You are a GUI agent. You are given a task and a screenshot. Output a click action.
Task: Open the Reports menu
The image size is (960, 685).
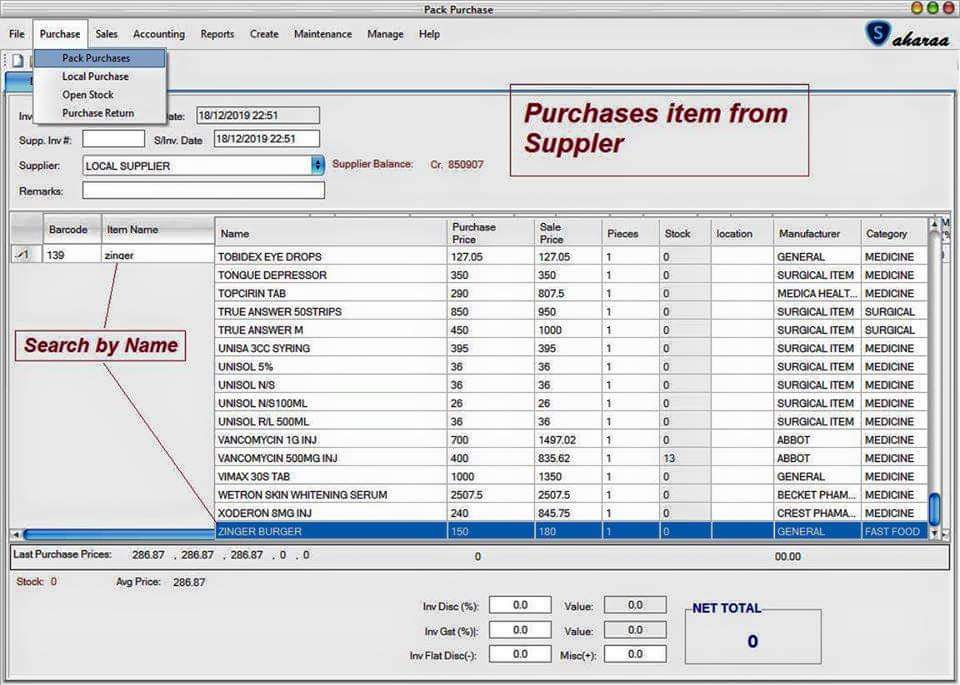coord(217,34)
